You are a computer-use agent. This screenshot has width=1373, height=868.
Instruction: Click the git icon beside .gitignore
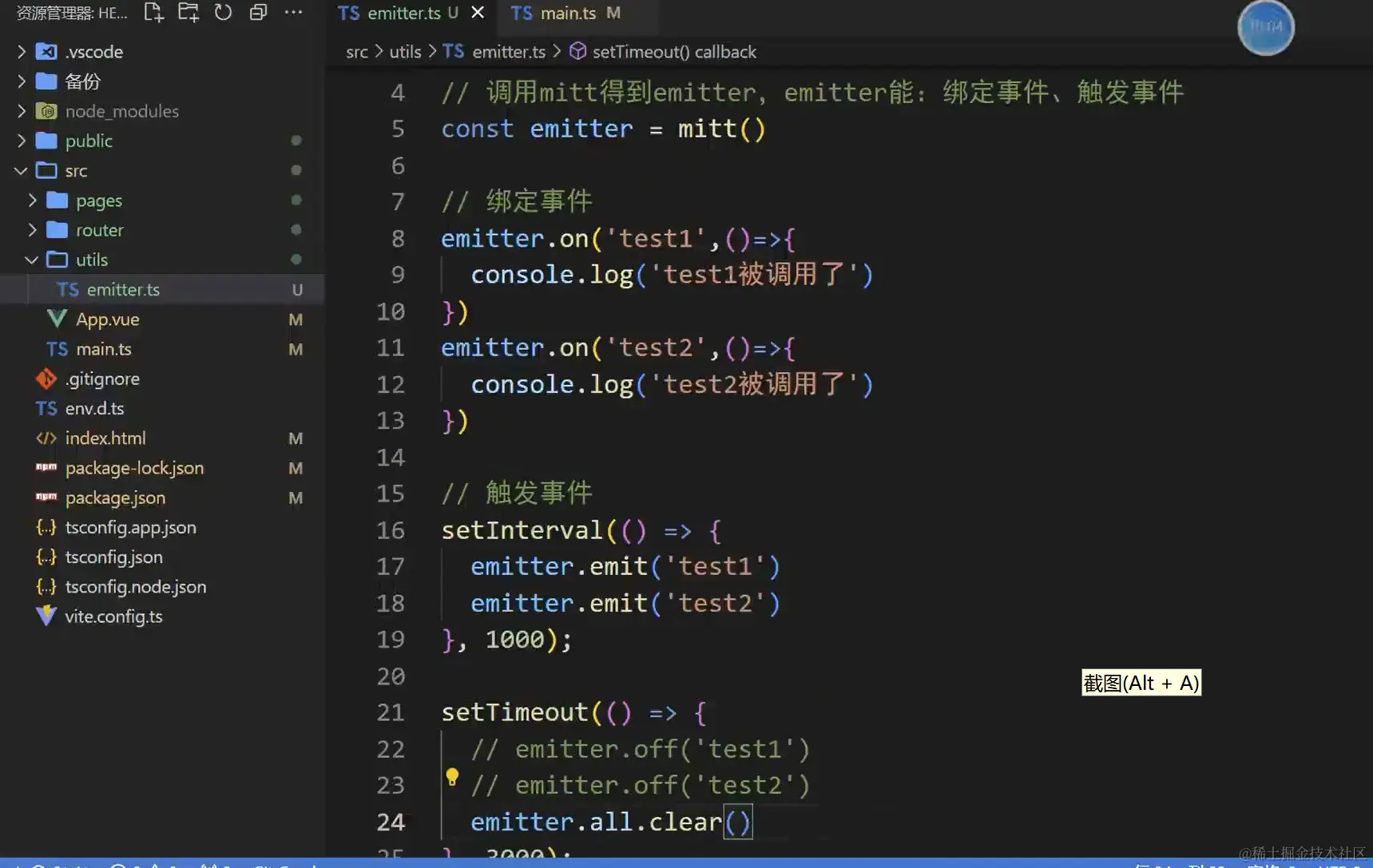46,379
